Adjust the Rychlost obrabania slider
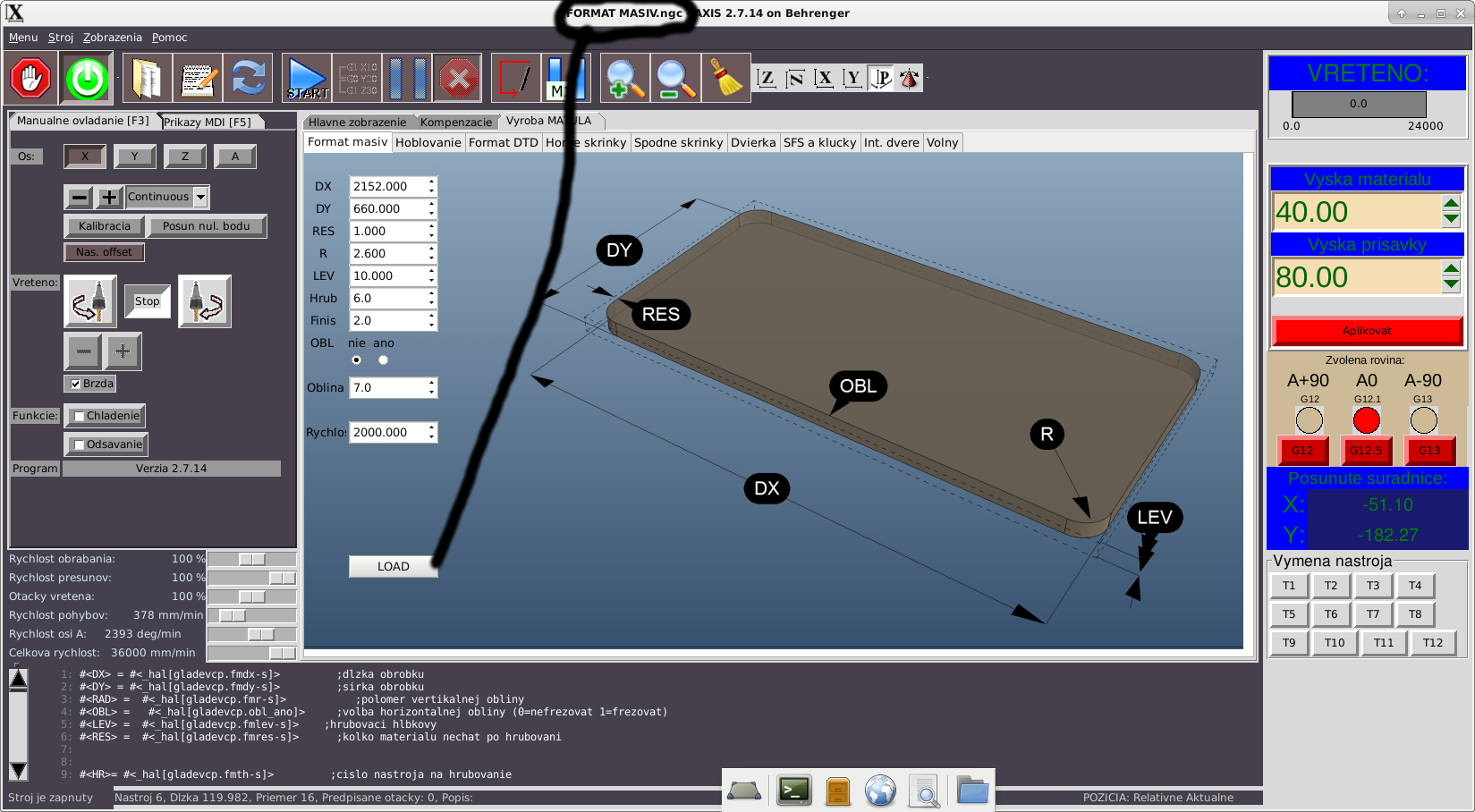1475x812 pixels. point(251,559)
